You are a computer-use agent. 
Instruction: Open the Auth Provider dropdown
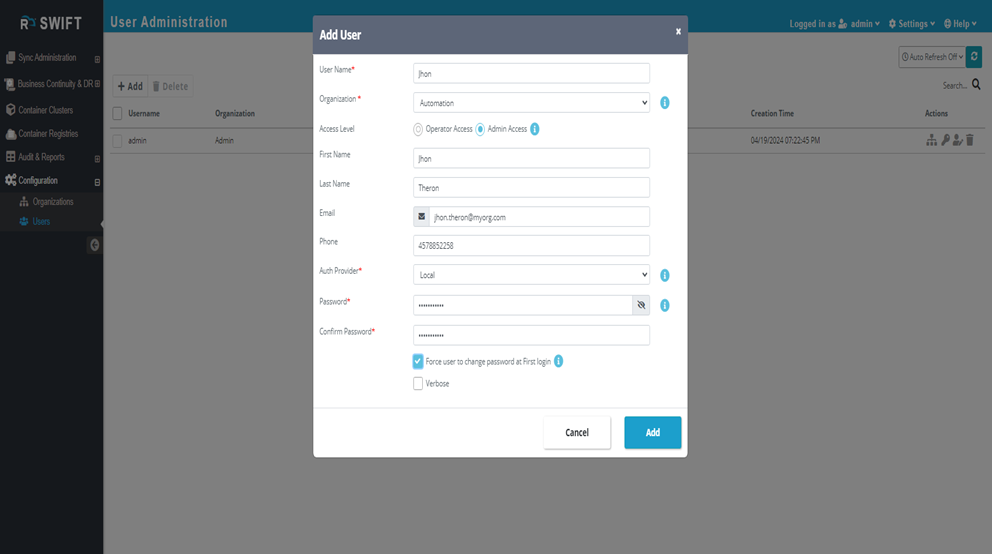(531, 274)
